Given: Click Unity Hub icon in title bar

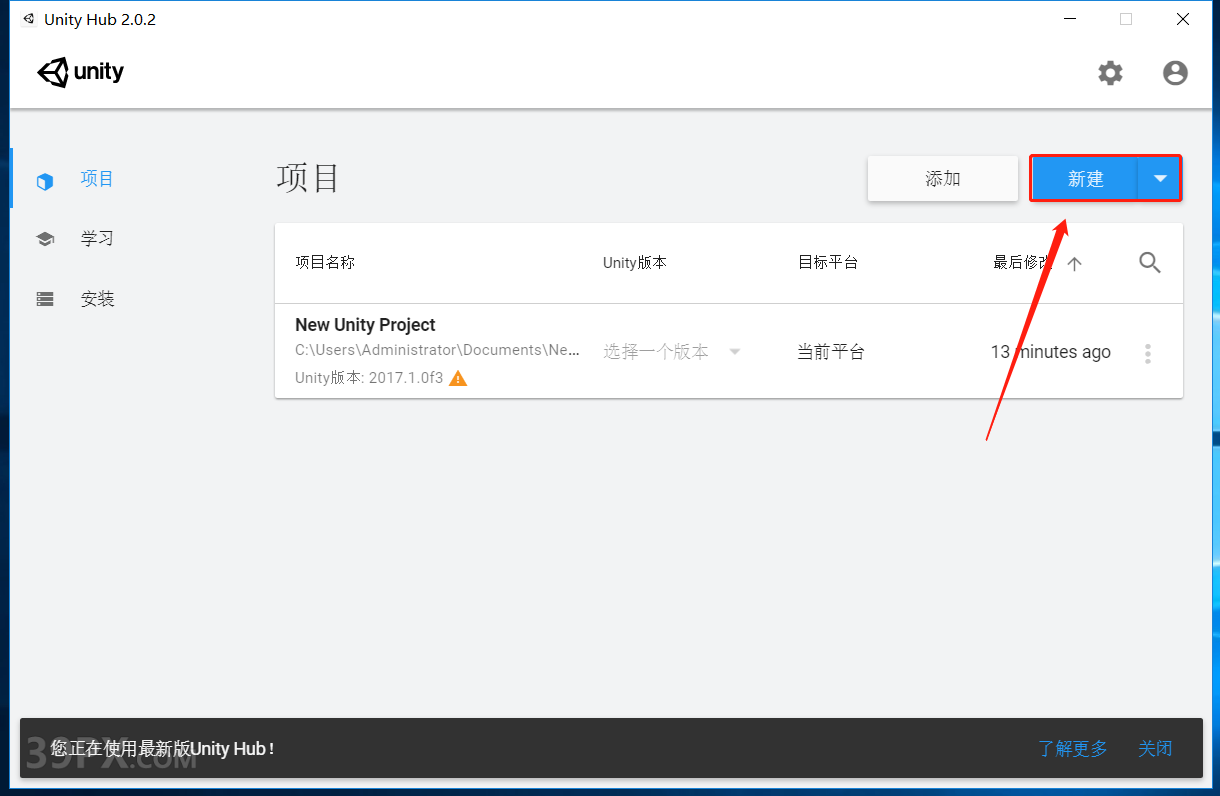Looking at the screenshot, I should coord(28,19).
